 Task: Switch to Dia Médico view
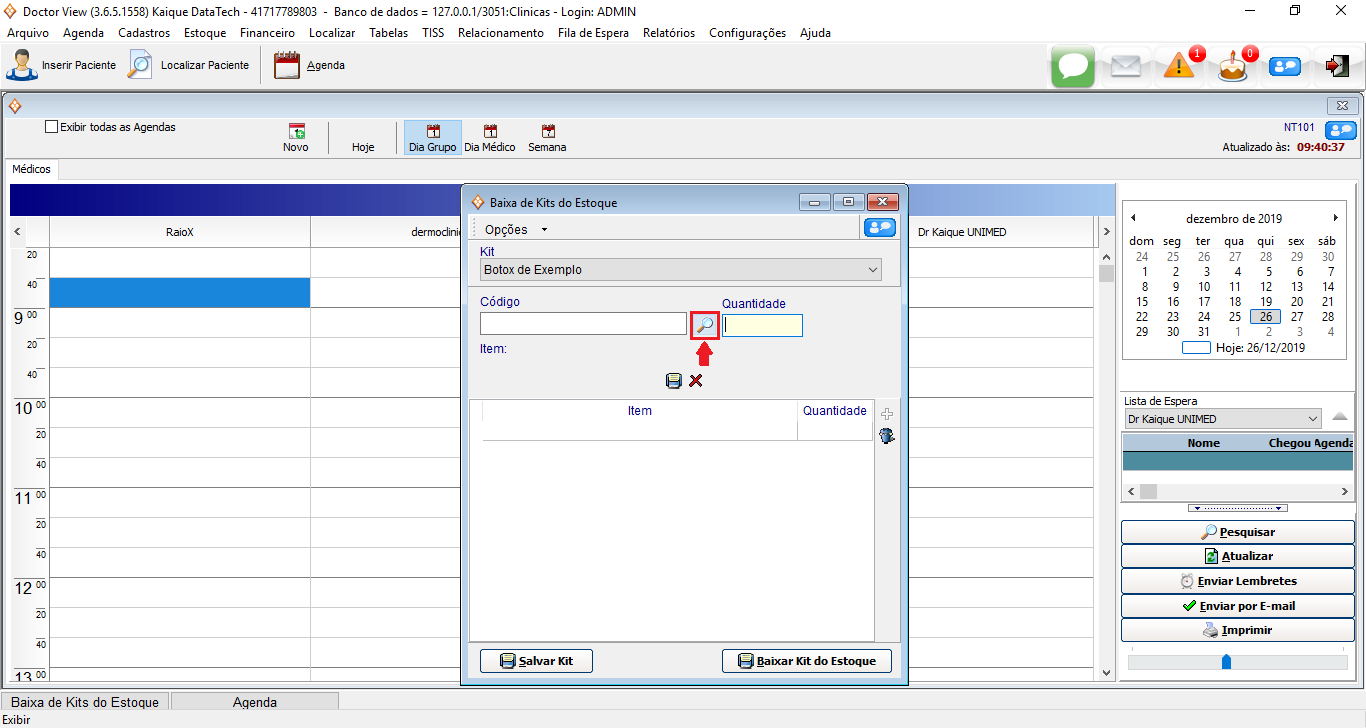(490, 138)
